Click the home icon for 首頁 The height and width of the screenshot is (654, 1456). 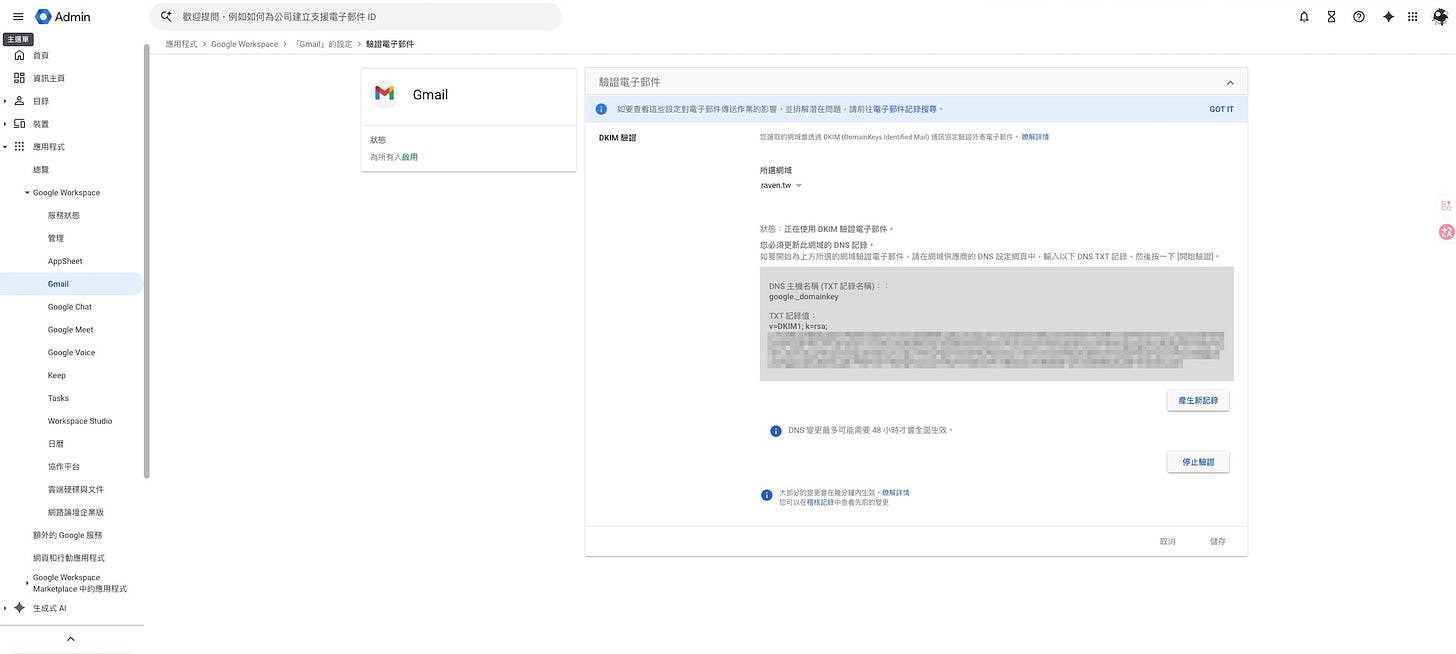pyautogui.click(x=19, y=55)
